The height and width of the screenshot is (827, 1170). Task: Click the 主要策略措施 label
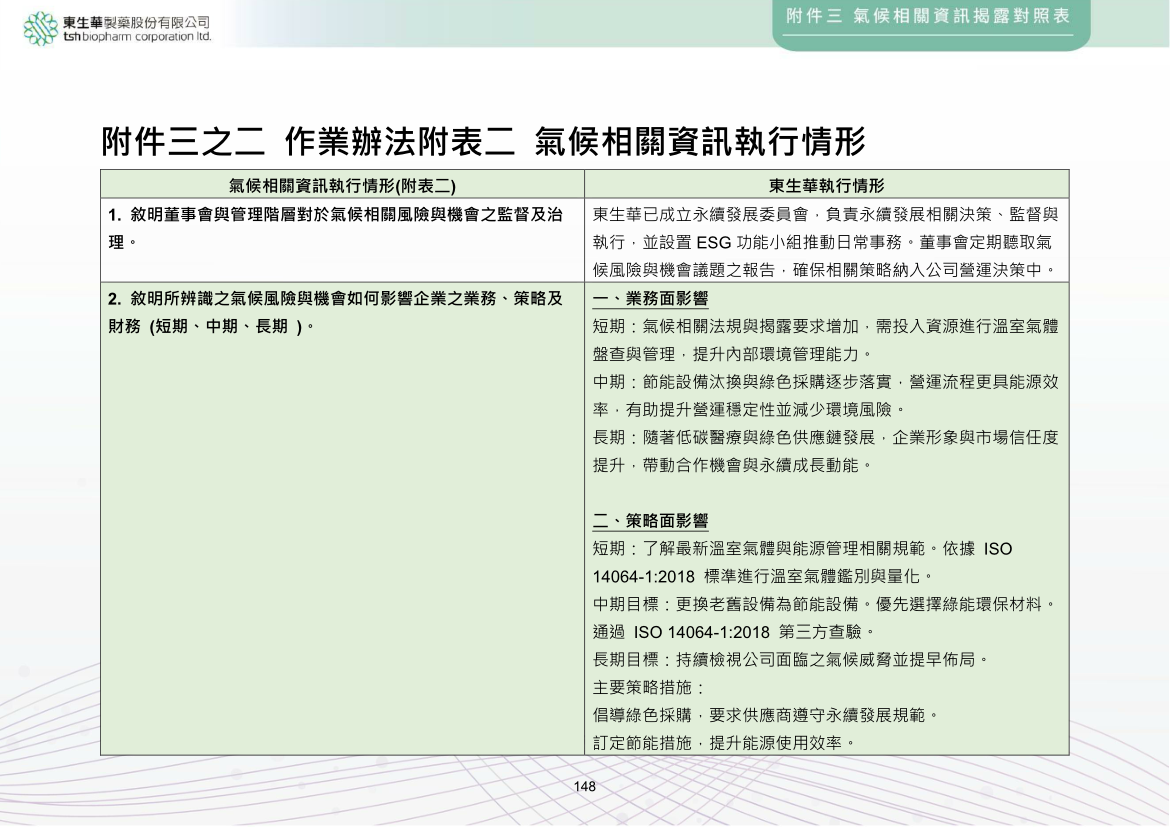click(649, 687)
